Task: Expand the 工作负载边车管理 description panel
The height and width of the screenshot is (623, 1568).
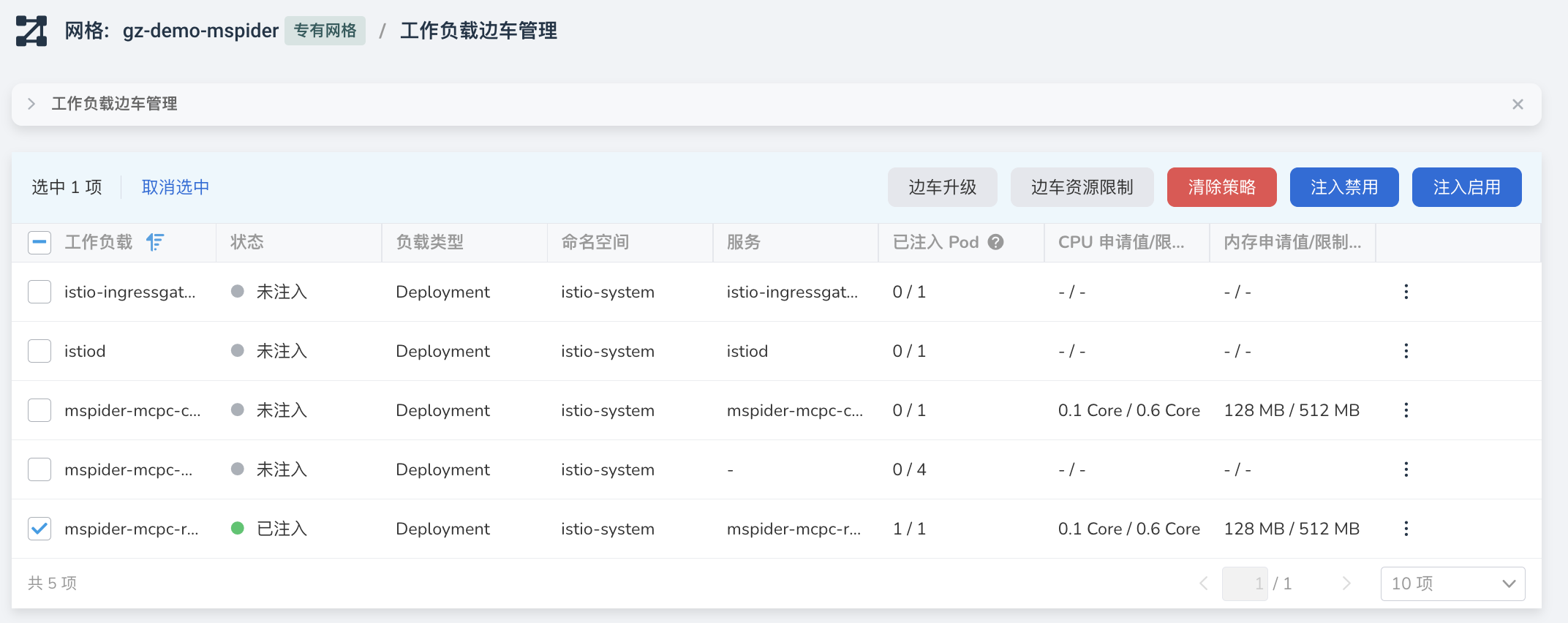Action: [31, 104]
